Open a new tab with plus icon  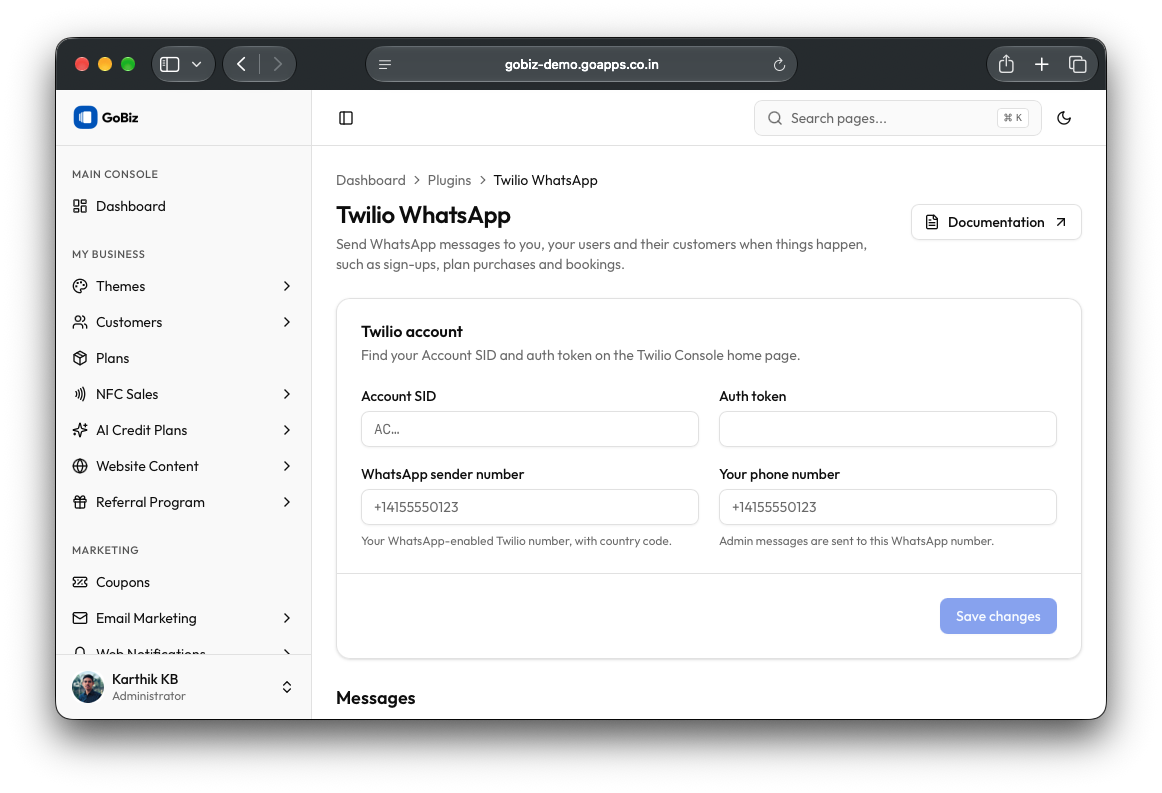pos(1042,64)
